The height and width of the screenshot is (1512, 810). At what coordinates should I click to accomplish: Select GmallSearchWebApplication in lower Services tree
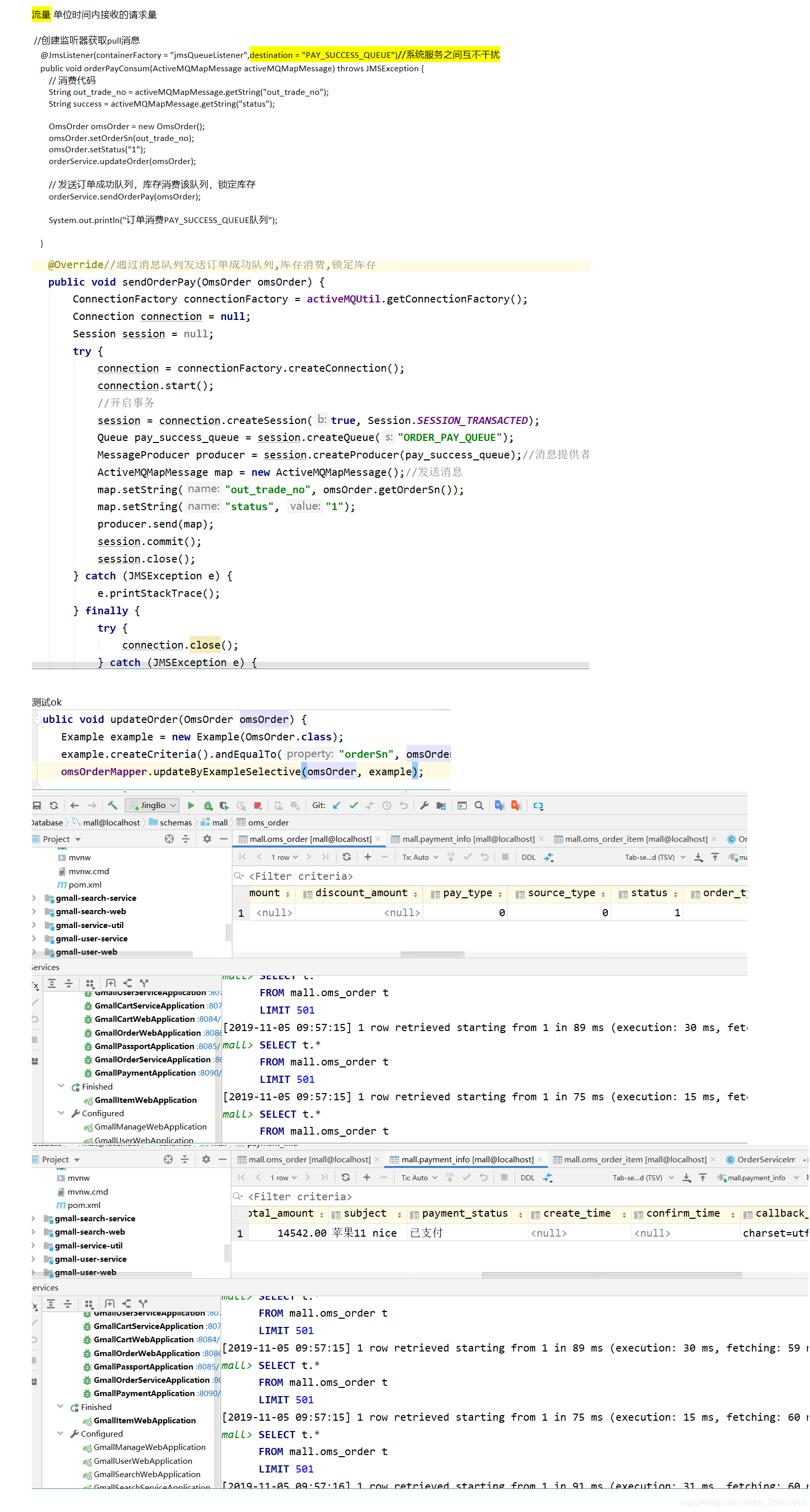[141, 1474]
